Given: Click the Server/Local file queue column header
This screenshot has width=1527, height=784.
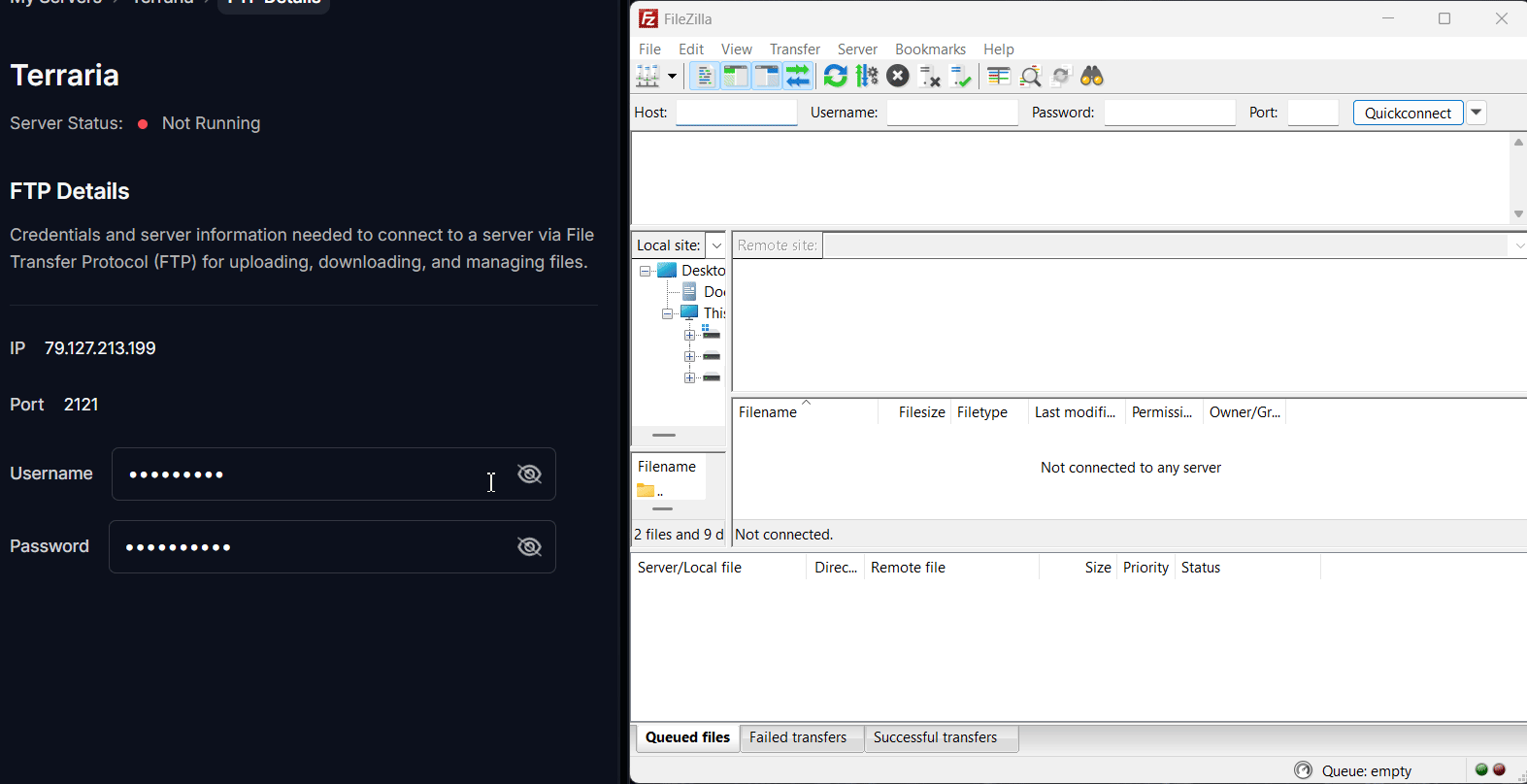Looking at the screenshot, I should pyautogui.click(x=718, y=568).
